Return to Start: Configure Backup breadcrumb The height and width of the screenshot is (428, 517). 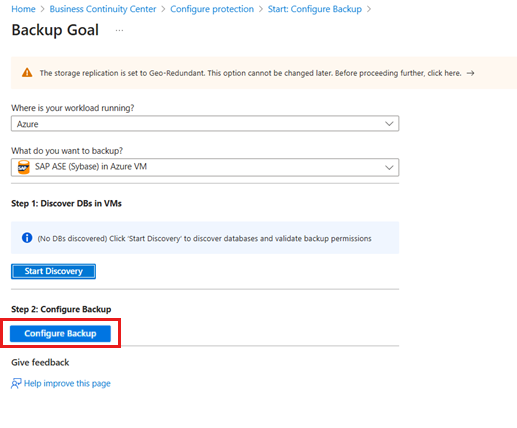pyautogui.click(x=315, y=9)
